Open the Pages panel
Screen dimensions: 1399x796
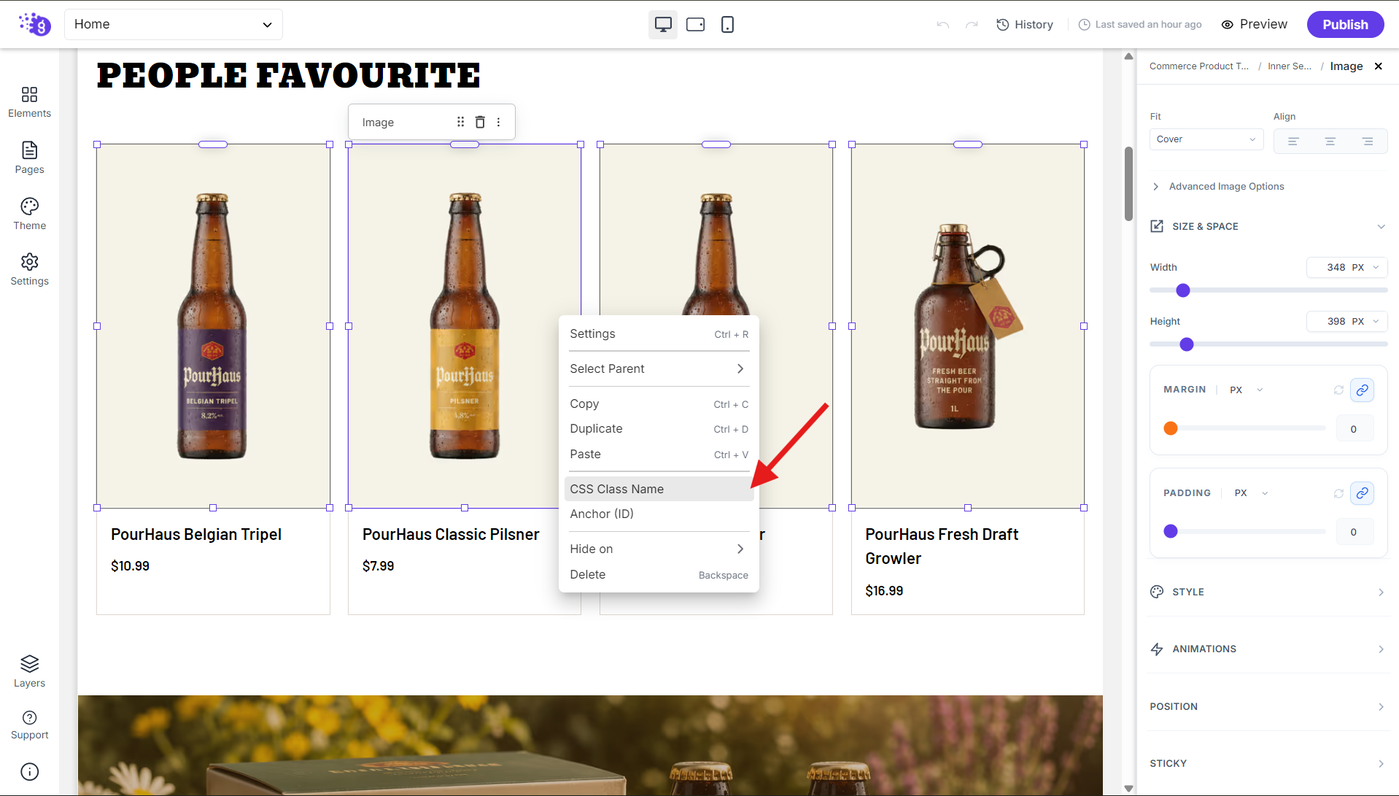point(29,158)
